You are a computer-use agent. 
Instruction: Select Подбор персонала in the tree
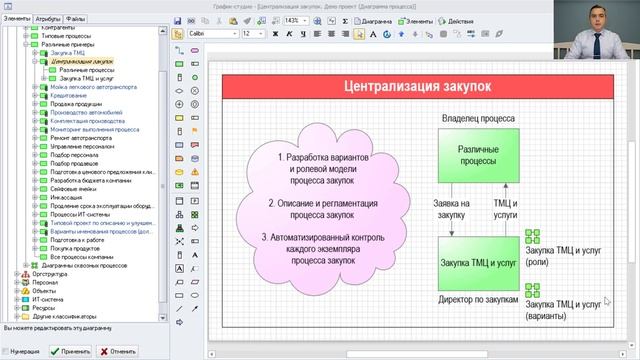tap(74, 155)
